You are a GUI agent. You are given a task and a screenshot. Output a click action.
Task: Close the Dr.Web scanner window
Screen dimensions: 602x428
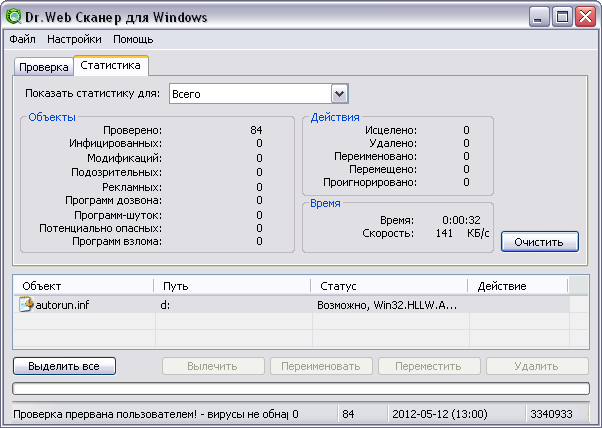tap(585, 17)
